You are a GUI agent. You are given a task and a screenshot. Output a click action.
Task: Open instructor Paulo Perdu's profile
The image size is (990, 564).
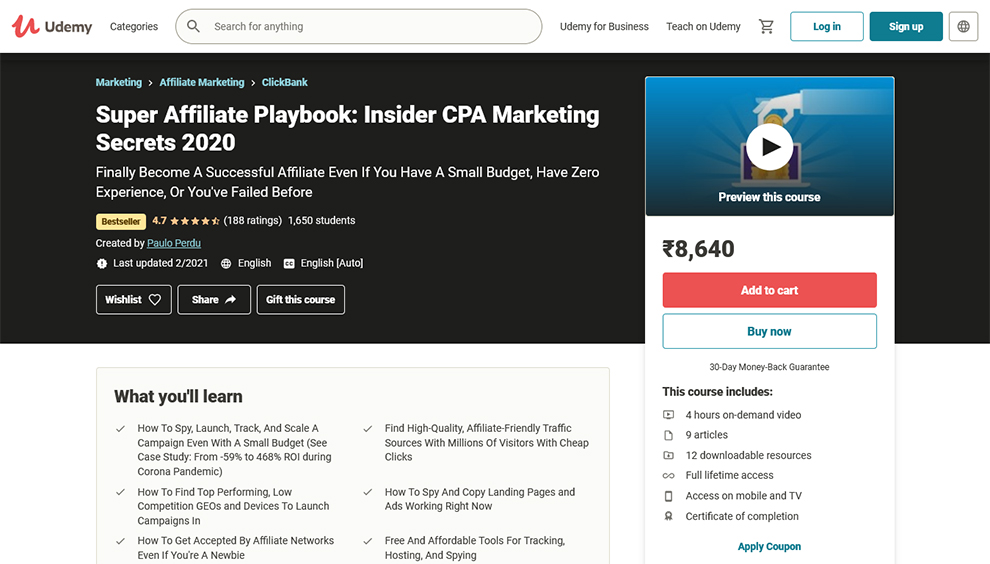pyautogui.click(x=174, y=243)
